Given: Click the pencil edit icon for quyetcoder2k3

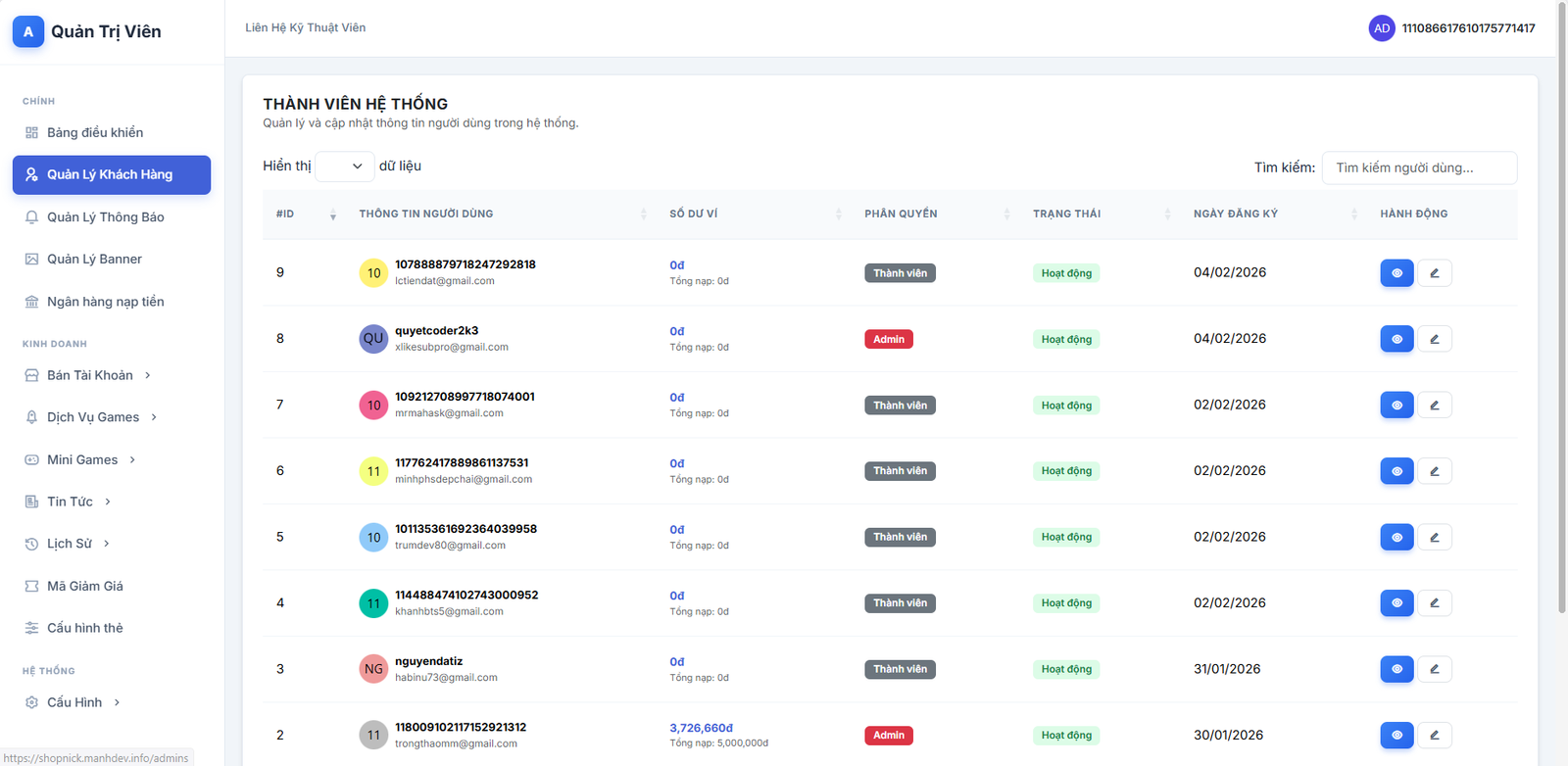Looking at the screenshot, I should coord(1434,339).
